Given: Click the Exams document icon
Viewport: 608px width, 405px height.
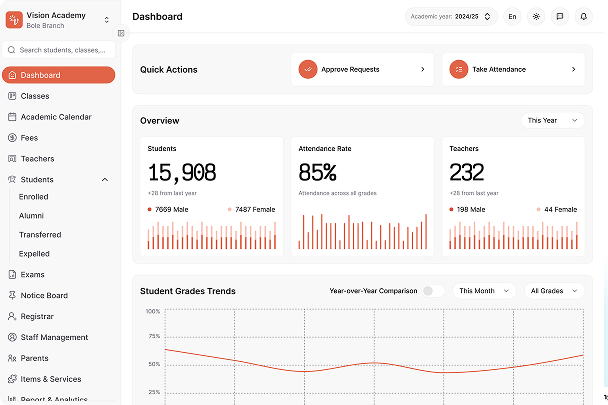Looking at the screenshot, I should click(x=12, y=275).
